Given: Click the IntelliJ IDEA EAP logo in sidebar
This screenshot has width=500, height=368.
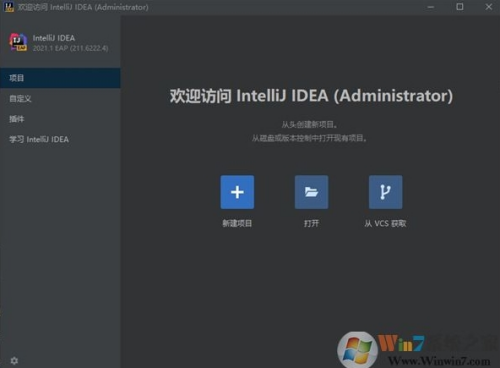Looking at the screenshot, I should 18,42.
